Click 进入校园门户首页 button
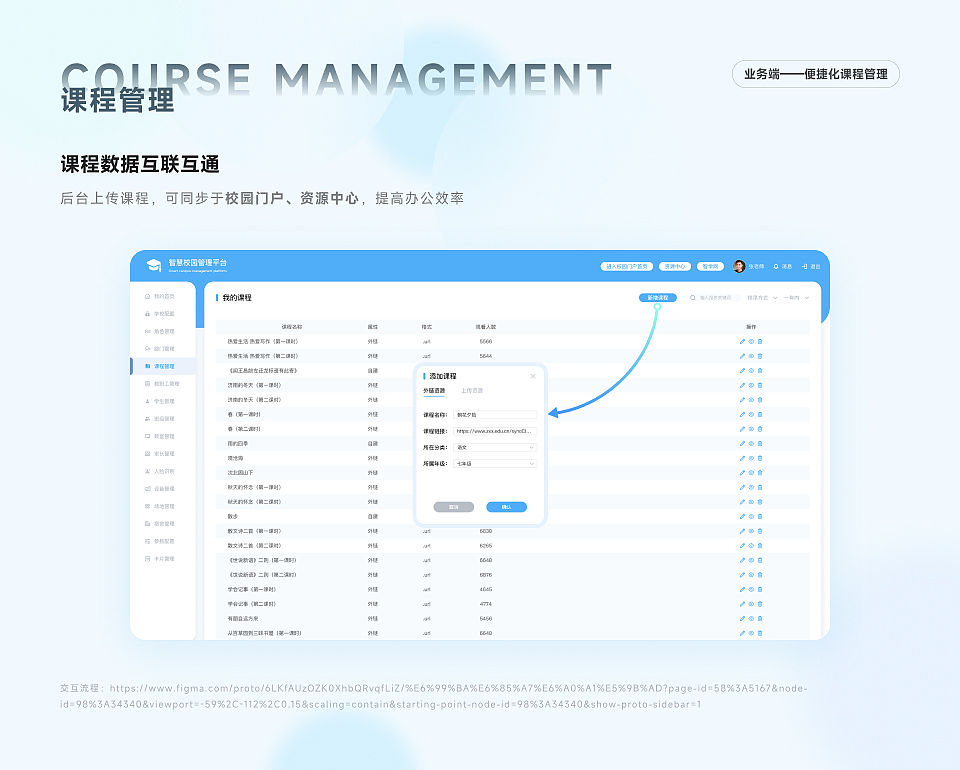The height and width of the screenshot is (770, 960). coord(626,267)
